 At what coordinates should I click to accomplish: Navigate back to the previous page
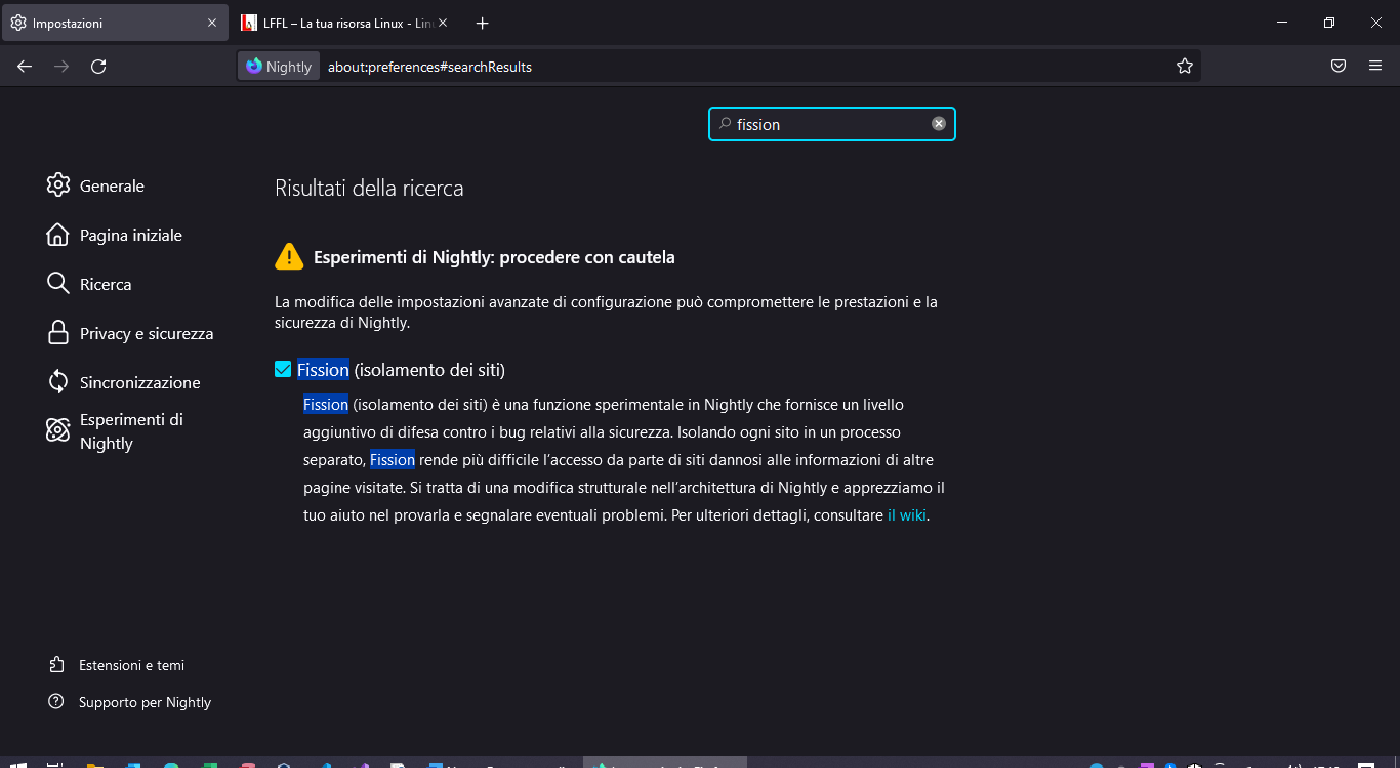point(24,66)
